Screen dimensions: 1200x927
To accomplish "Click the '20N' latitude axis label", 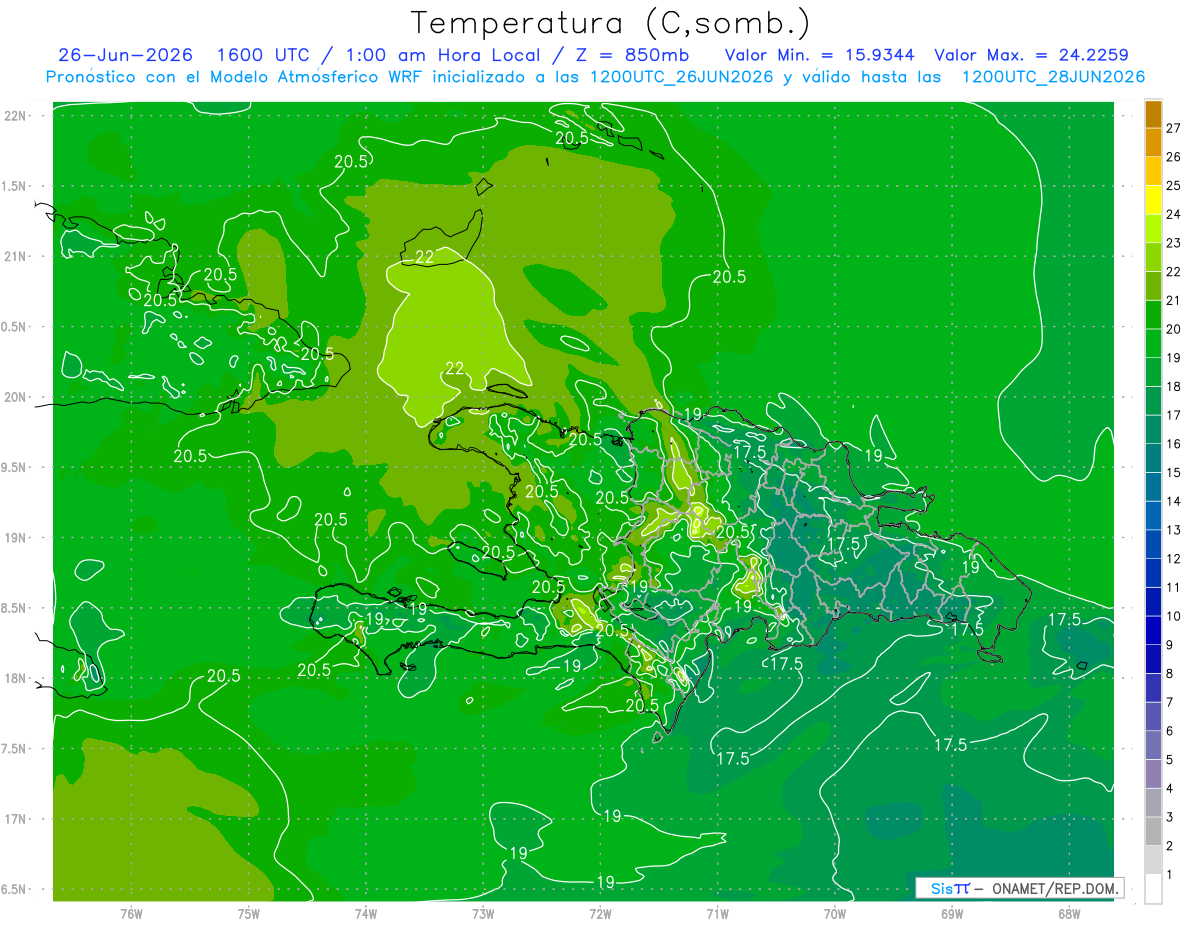I will point(16,397).
